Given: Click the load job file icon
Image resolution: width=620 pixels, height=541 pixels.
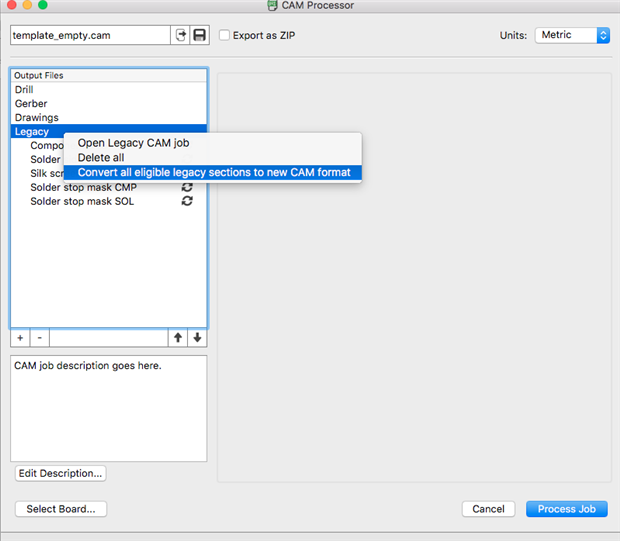Looking at the screenshot, I should click(x=181, y=35).
